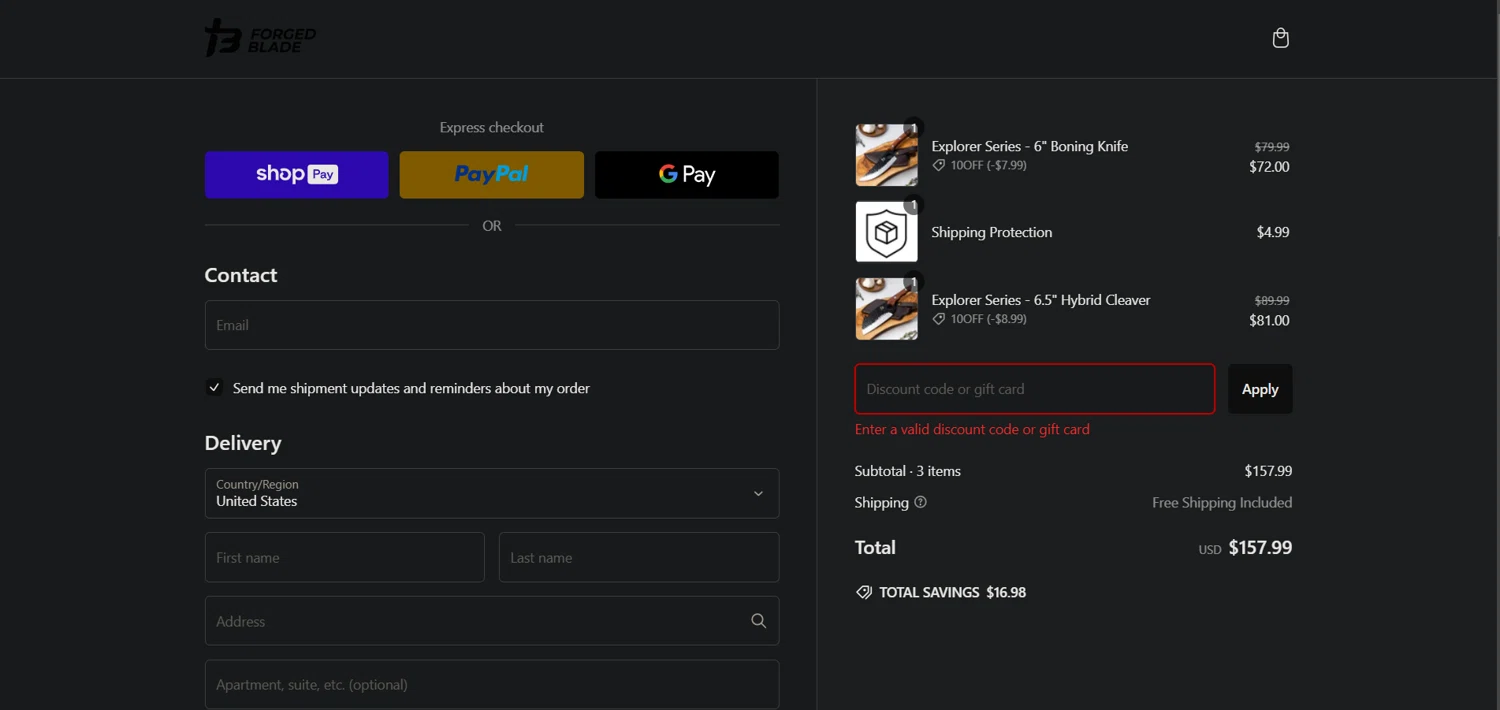This screenshot has height=710, width=1500.
Task: Click the $72.00 price text
Action: coord(1269,167)
